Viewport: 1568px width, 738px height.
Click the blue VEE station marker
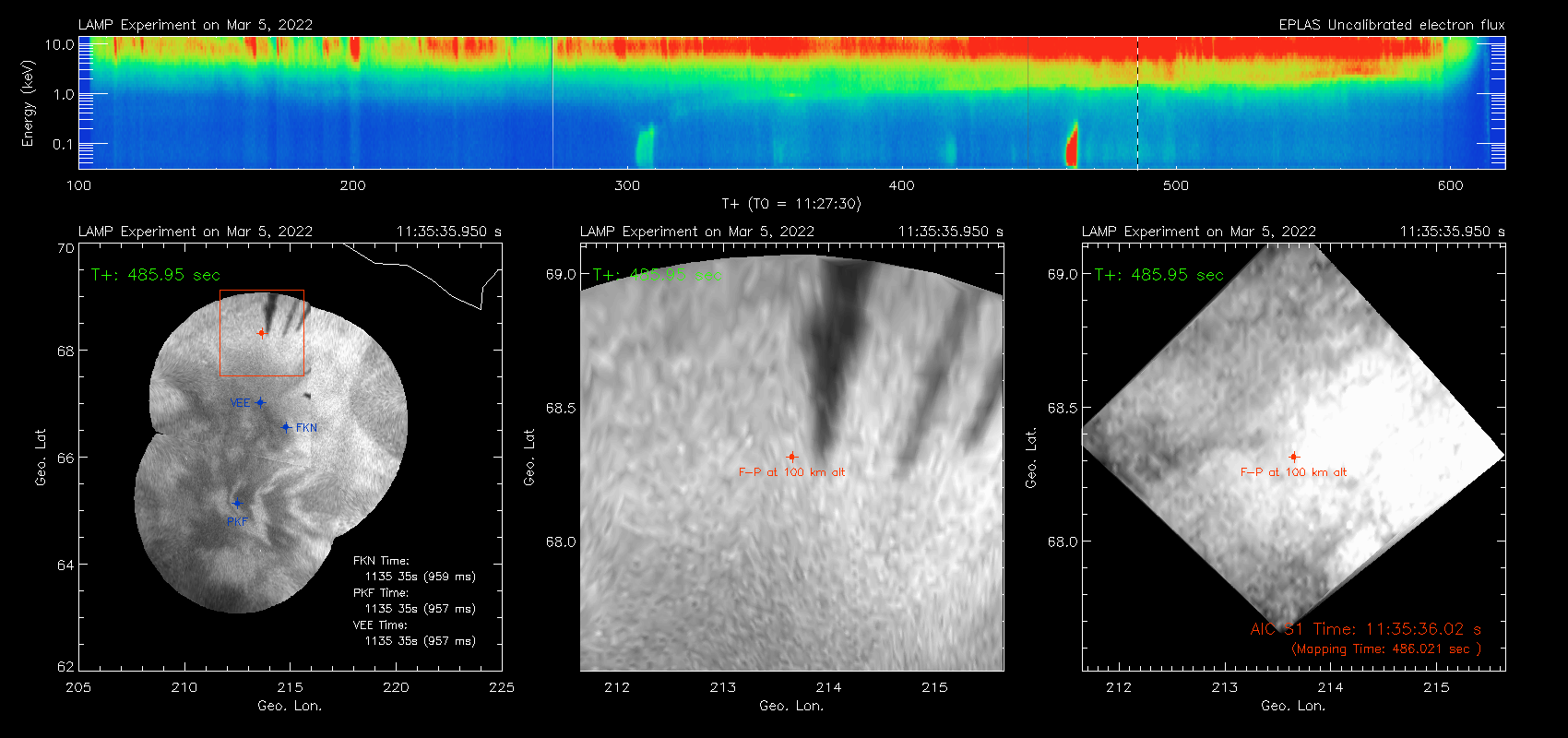coord(261,402)
